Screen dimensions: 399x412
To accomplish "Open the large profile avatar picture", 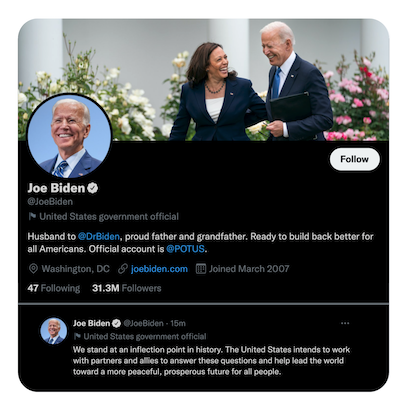I will [x=69, y=136].
